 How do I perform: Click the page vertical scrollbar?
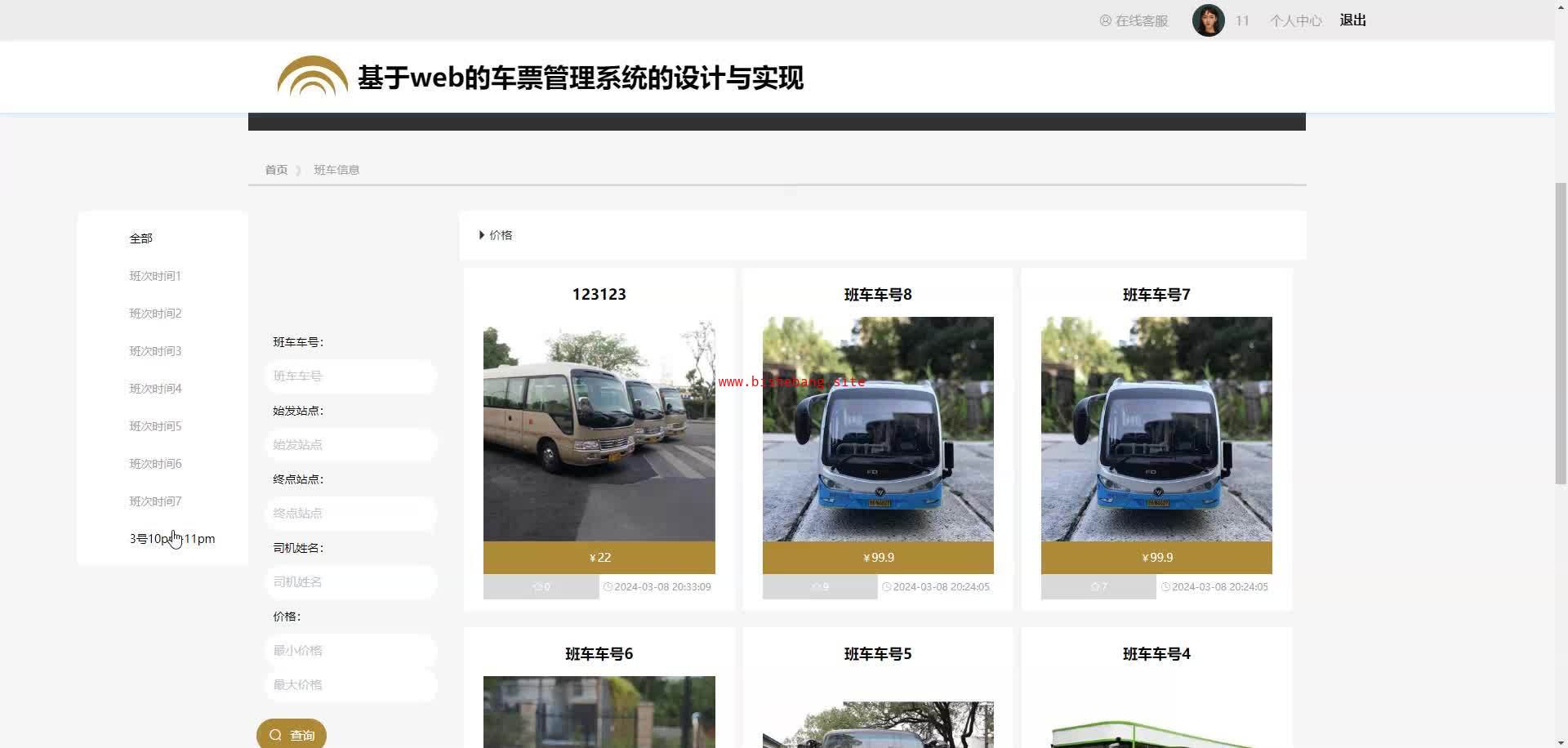1561,333
